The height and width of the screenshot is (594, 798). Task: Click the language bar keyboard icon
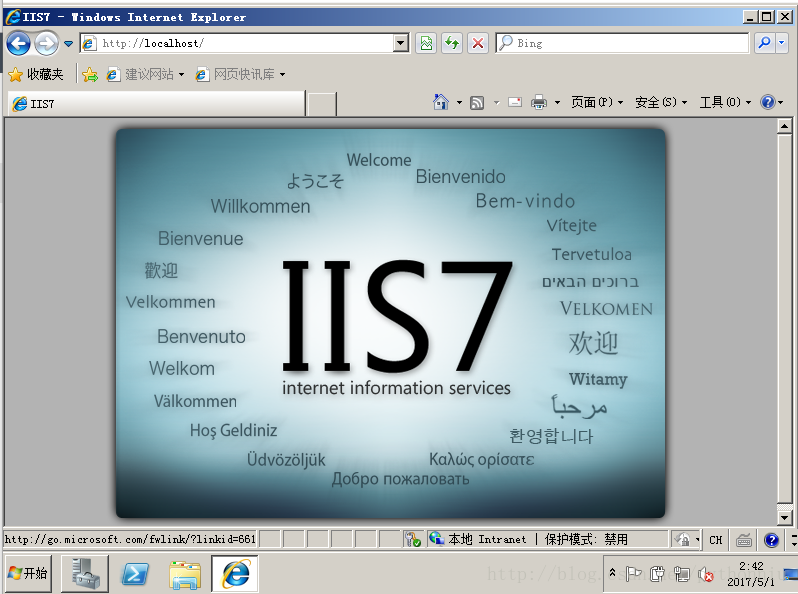point(744,540)
